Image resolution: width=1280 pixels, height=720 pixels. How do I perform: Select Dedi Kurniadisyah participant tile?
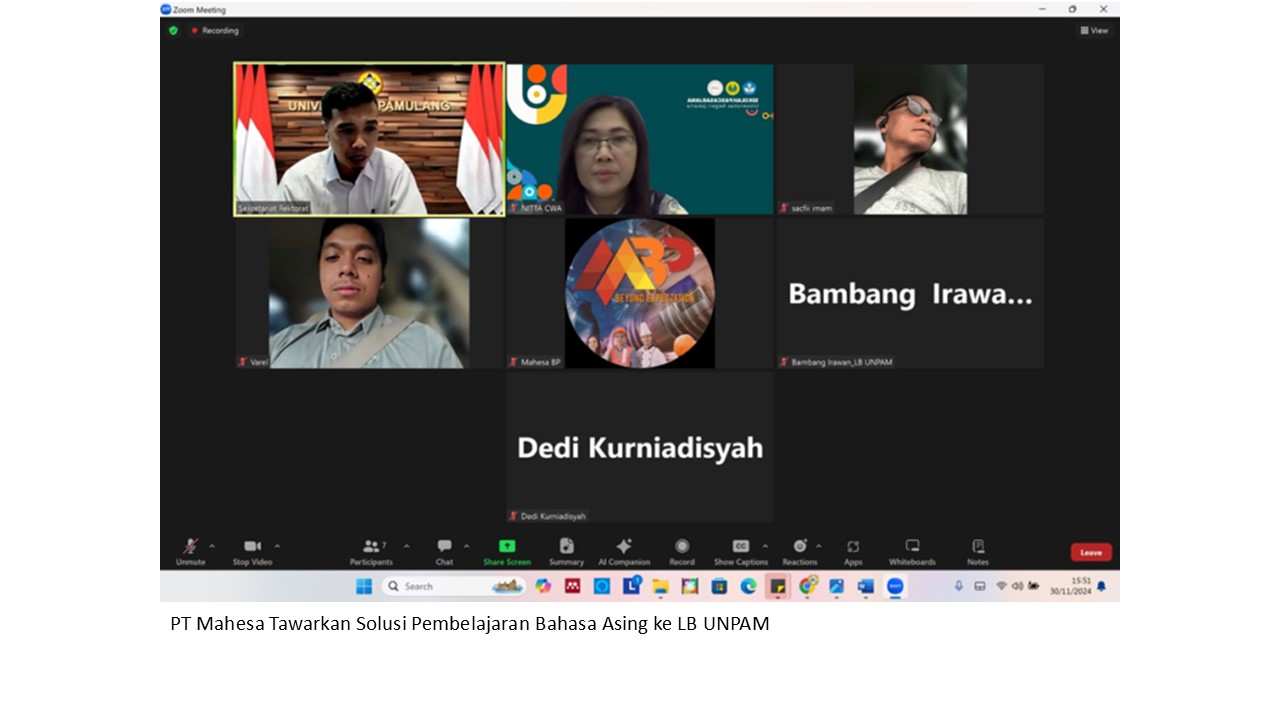[x=640, y=447]
